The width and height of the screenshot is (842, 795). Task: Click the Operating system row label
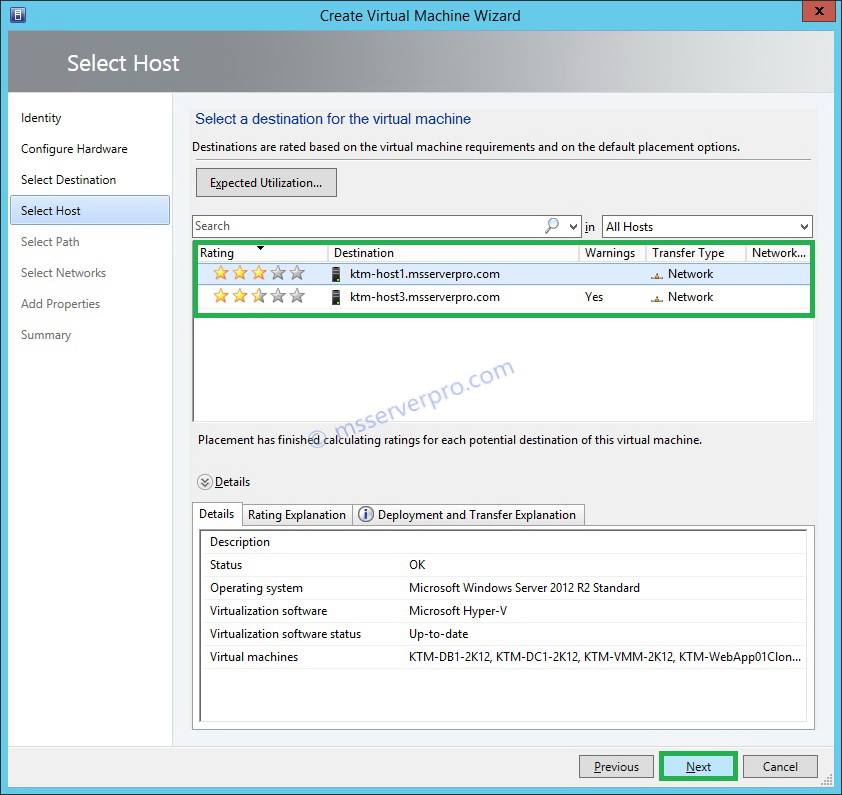tap(256, 588)
